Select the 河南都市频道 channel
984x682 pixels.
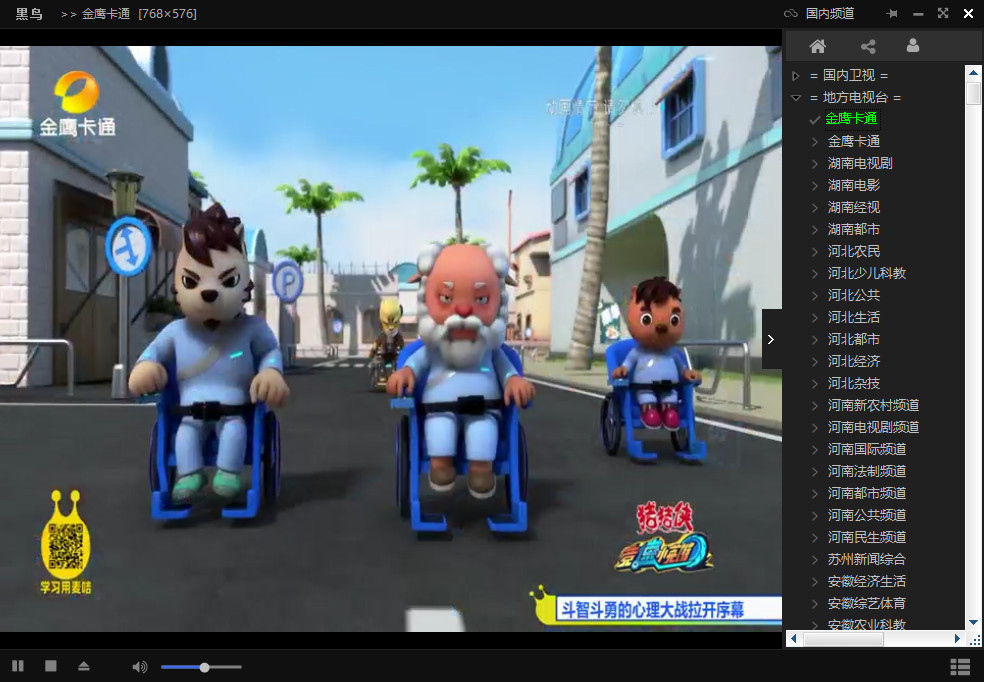[x=867, y=493]
